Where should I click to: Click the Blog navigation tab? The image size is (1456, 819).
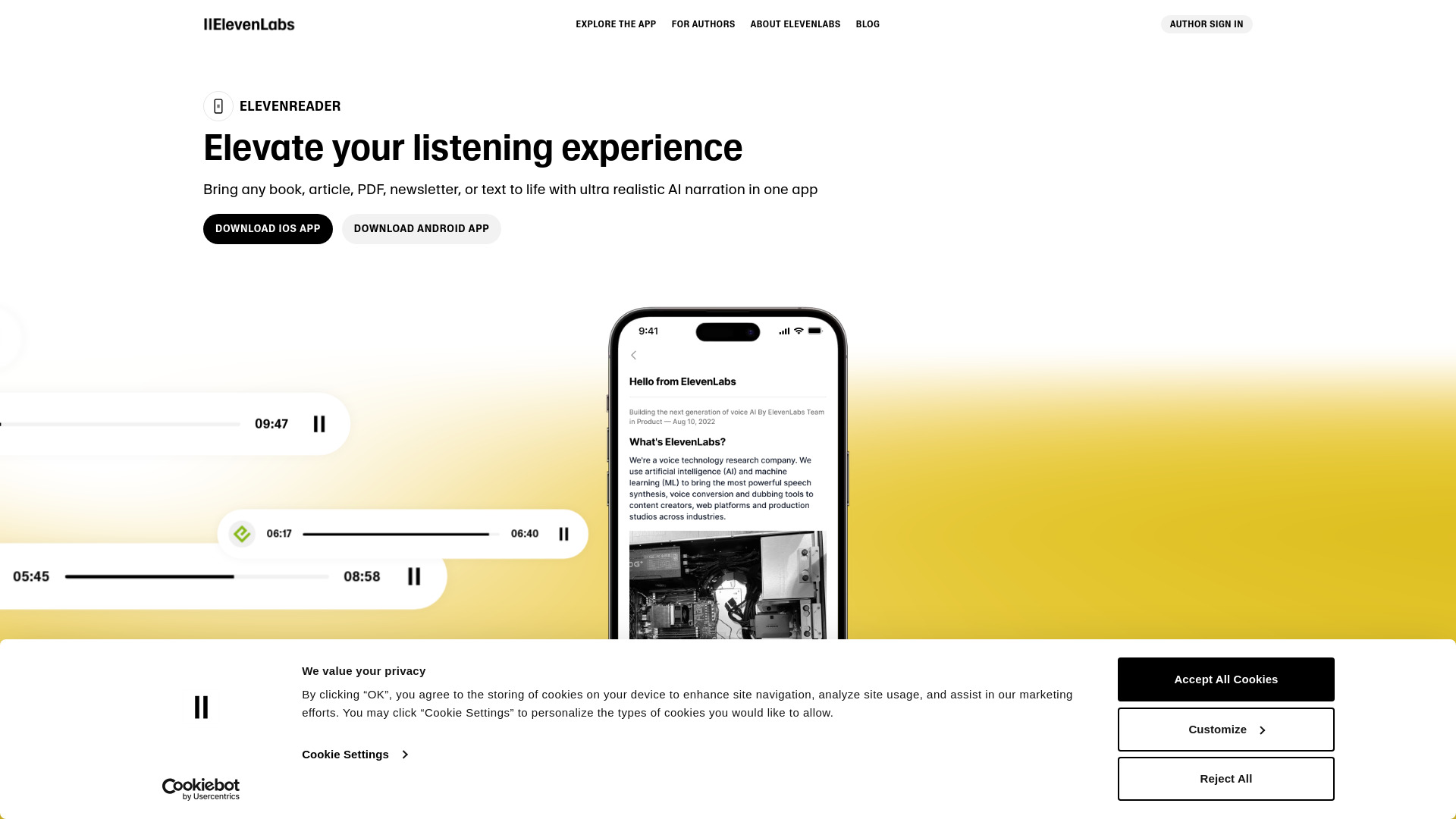pyautogui.click(x=867, y=24)
